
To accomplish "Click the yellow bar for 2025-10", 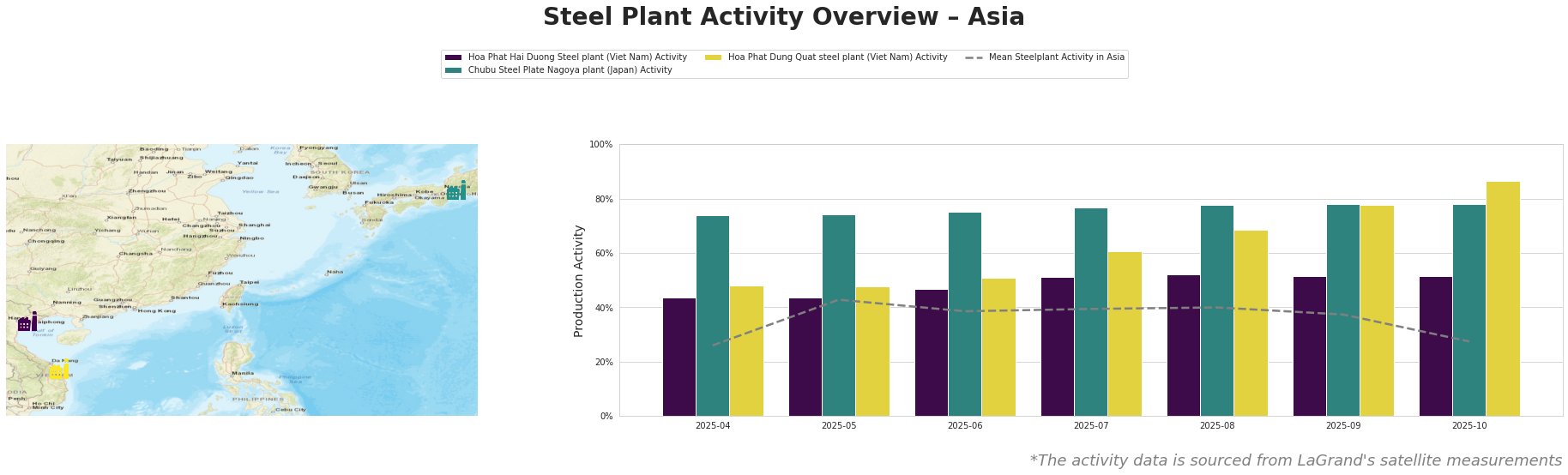I will [x=1503, y=298].
